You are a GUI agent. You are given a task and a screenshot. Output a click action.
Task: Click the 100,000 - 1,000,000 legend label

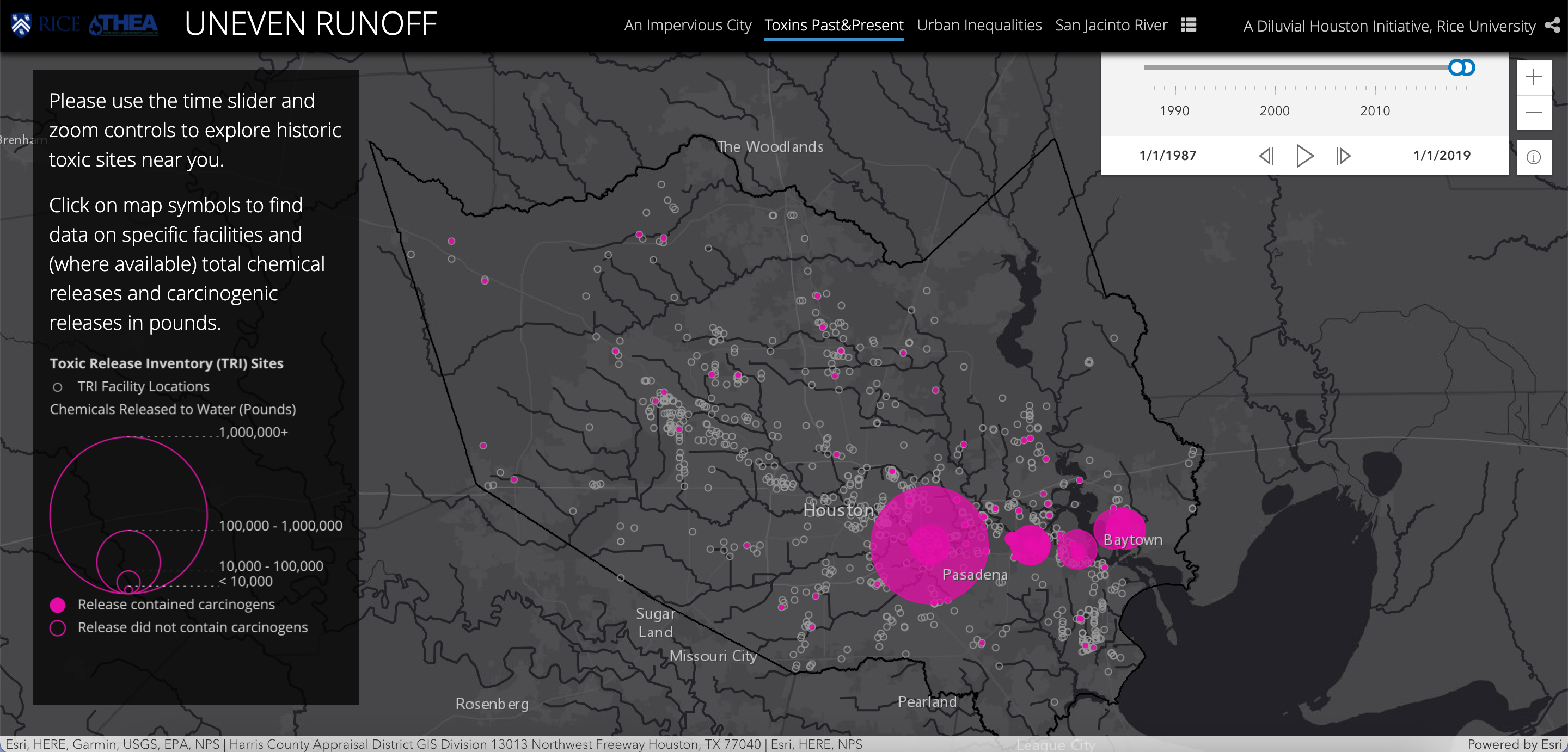click(280, 526)
